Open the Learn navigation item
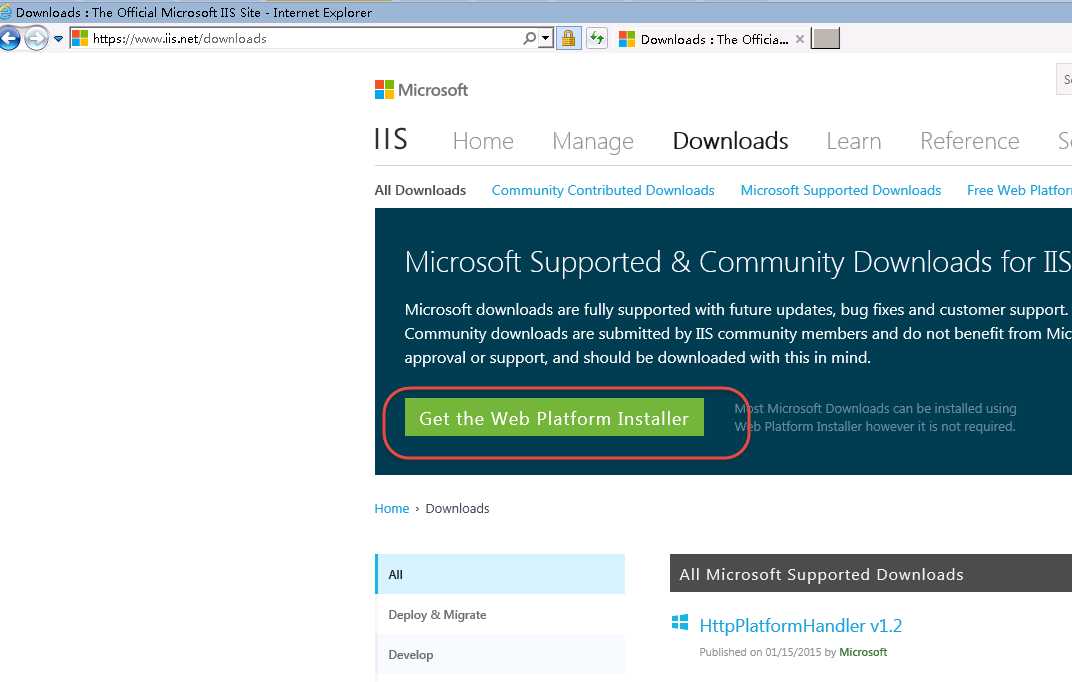Screen dimensions: 1072x682 coord(853,141)
